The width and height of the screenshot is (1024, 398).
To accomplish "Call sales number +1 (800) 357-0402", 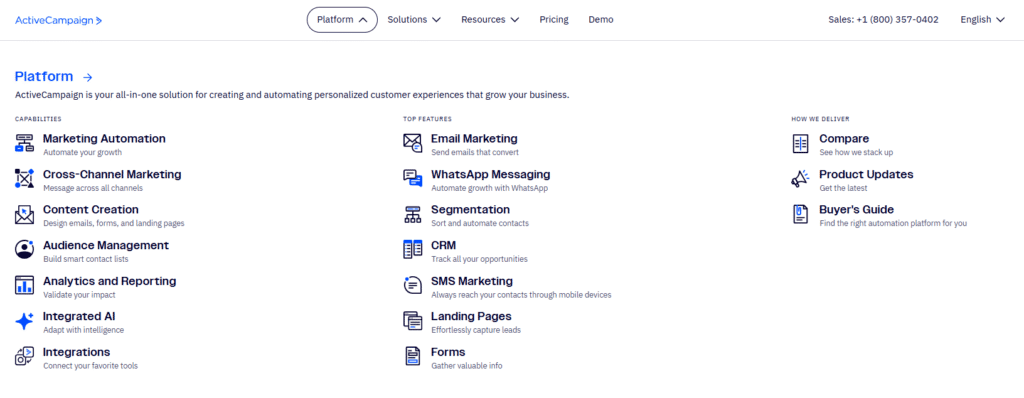I will (884, 20).
